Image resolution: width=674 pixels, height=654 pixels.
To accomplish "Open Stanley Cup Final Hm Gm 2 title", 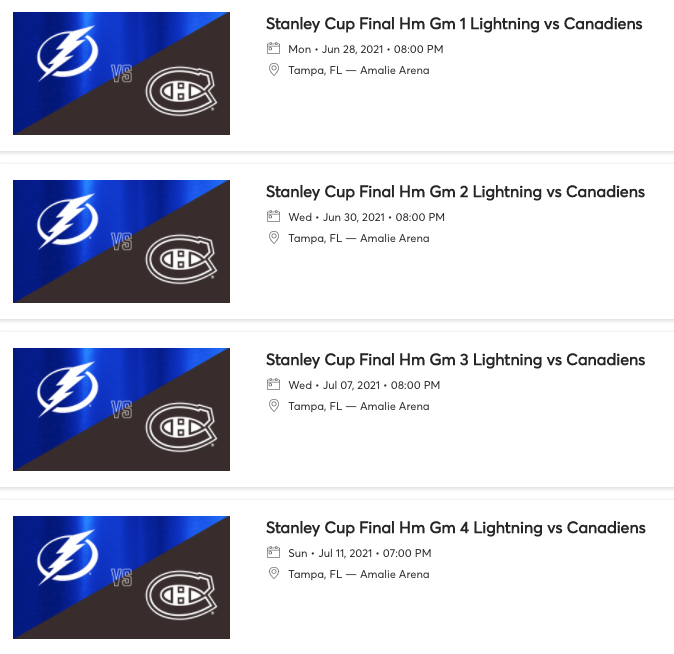I will coord(455,192).
